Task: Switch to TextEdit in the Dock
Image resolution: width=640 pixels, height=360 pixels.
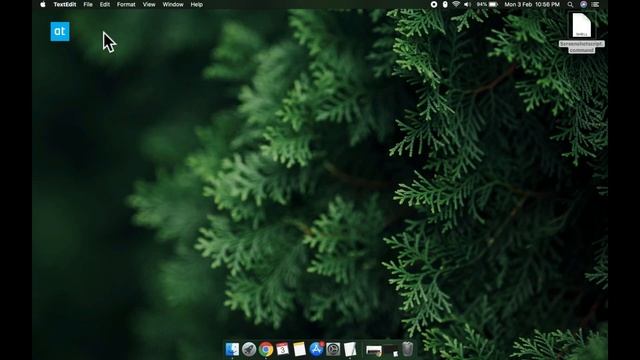Action: tap(350, 349)
